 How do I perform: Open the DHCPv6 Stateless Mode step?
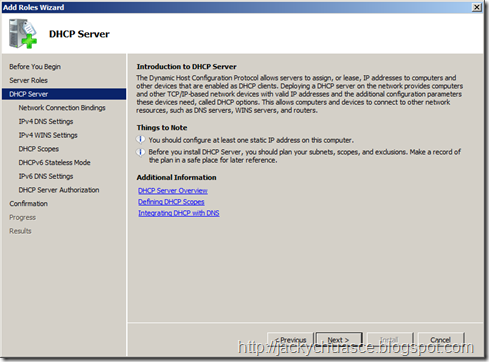54,162
